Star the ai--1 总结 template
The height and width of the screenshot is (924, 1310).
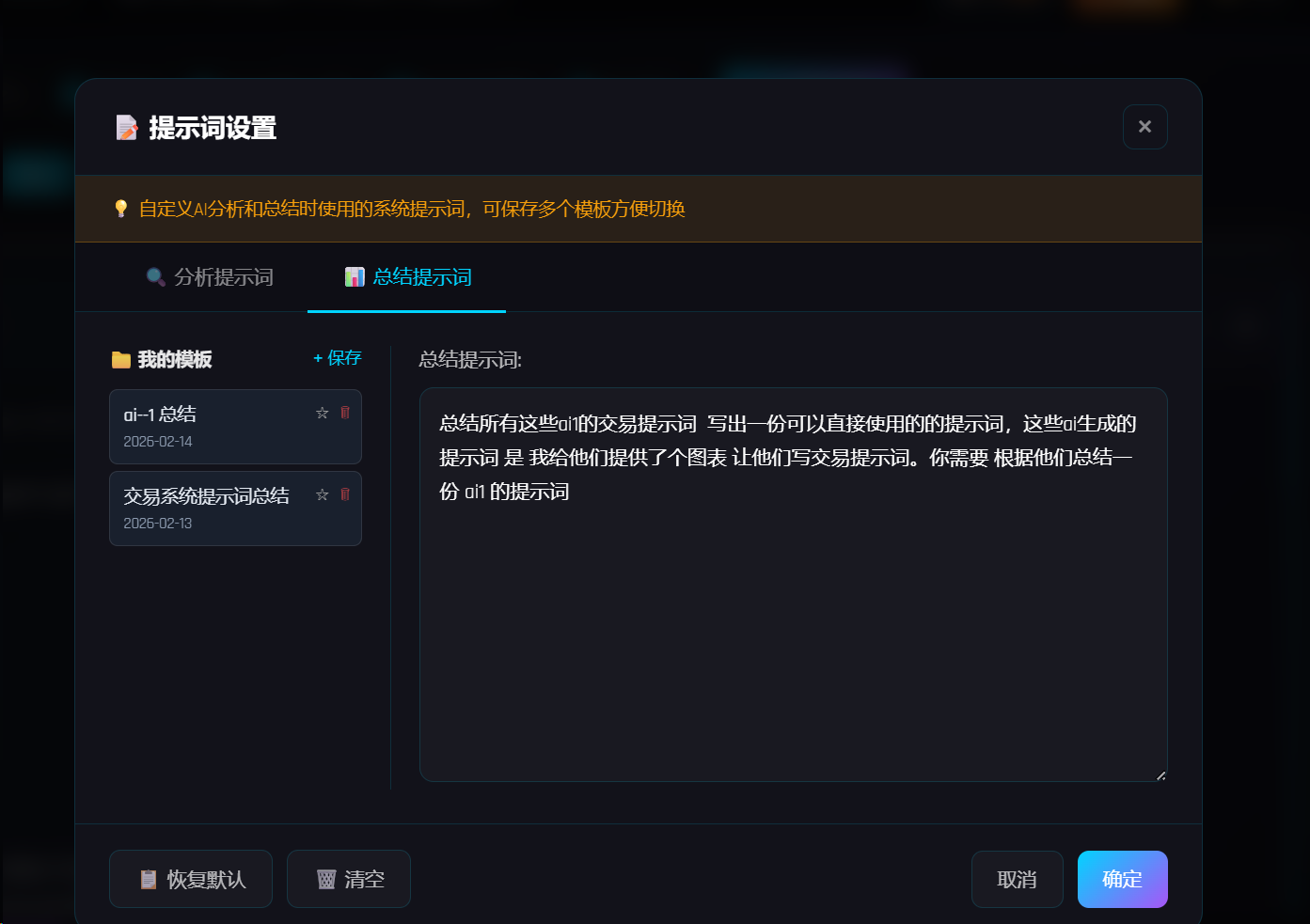pyautogui.click(x=323, y=413)
